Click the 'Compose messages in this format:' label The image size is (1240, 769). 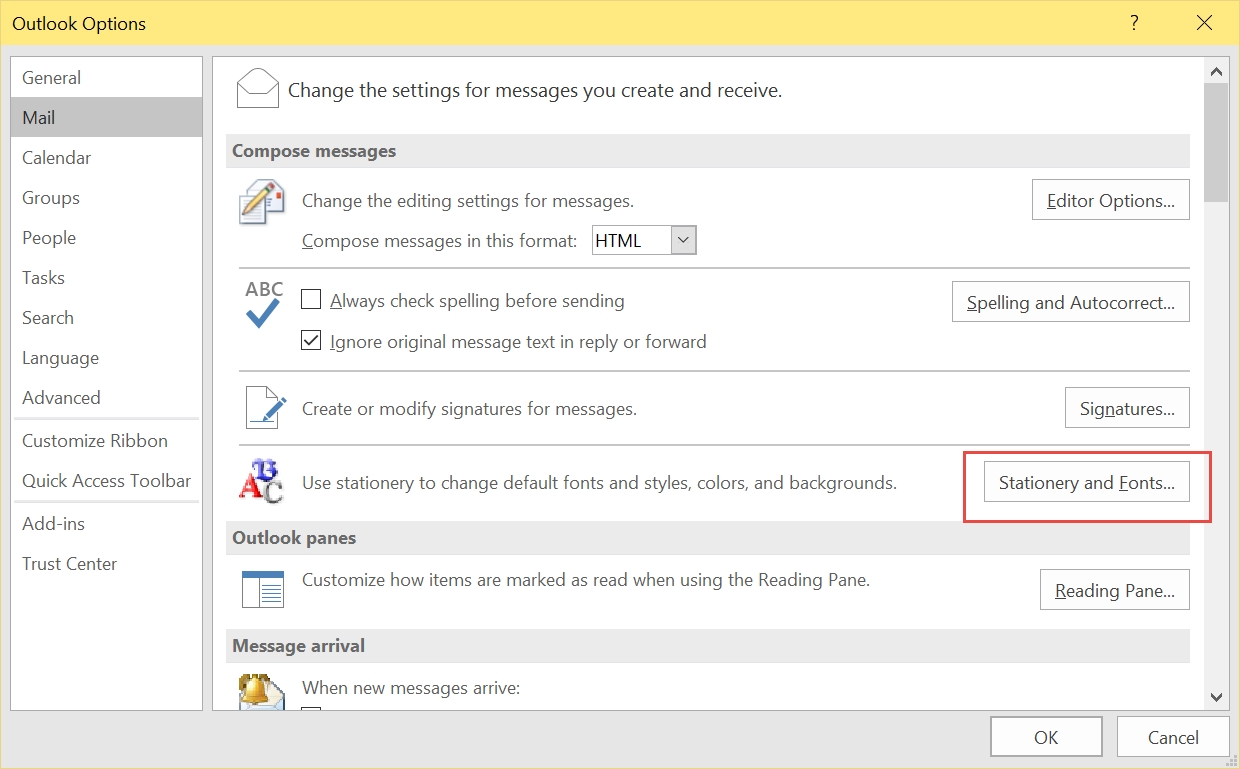[440, 240]
